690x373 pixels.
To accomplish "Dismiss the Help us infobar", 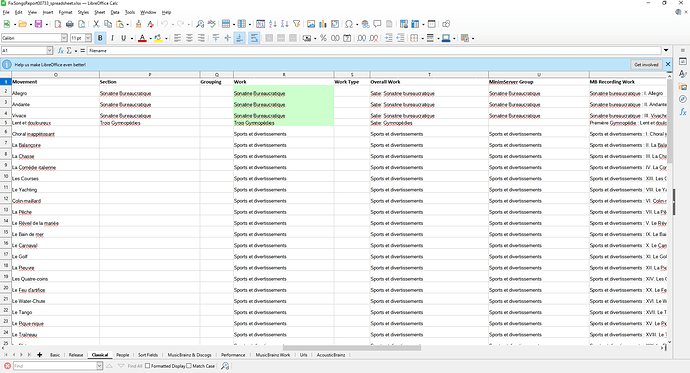I will [x=668, y=64].
